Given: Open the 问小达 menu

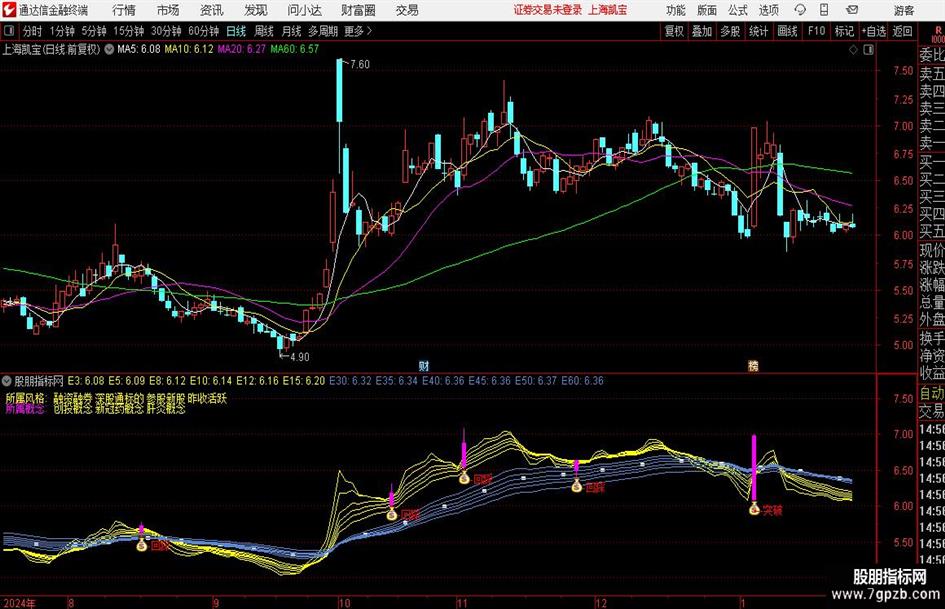Looking at the screenshot, I should 304,10.
